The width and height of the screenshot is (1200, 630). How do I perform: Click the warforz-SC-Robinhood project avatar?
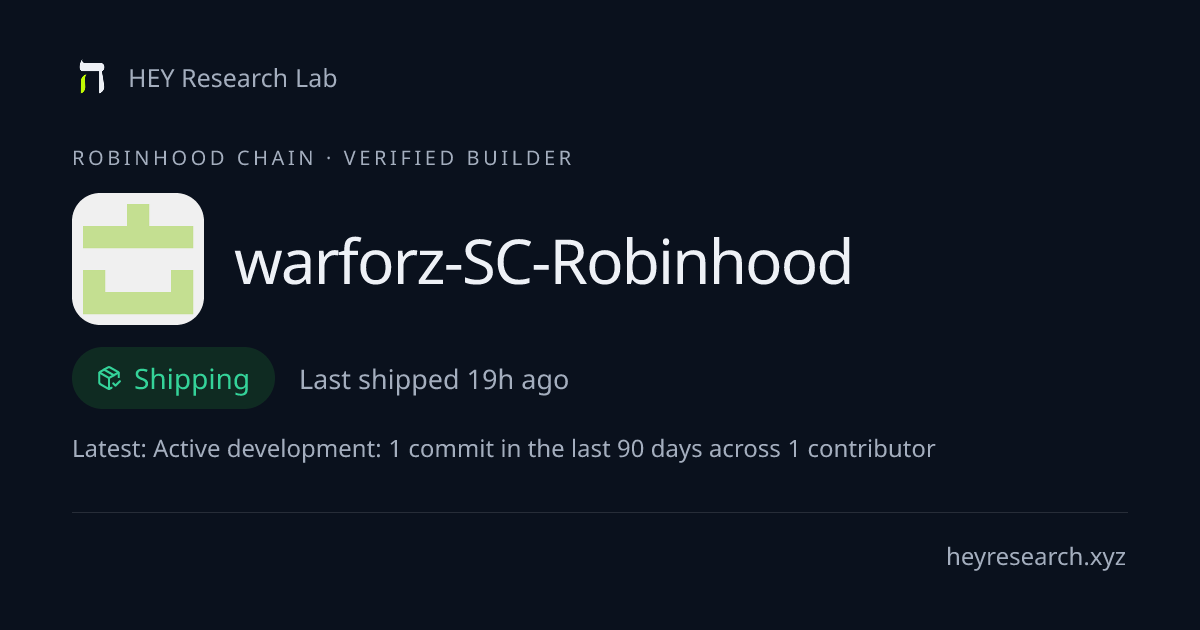pos(138,259)
